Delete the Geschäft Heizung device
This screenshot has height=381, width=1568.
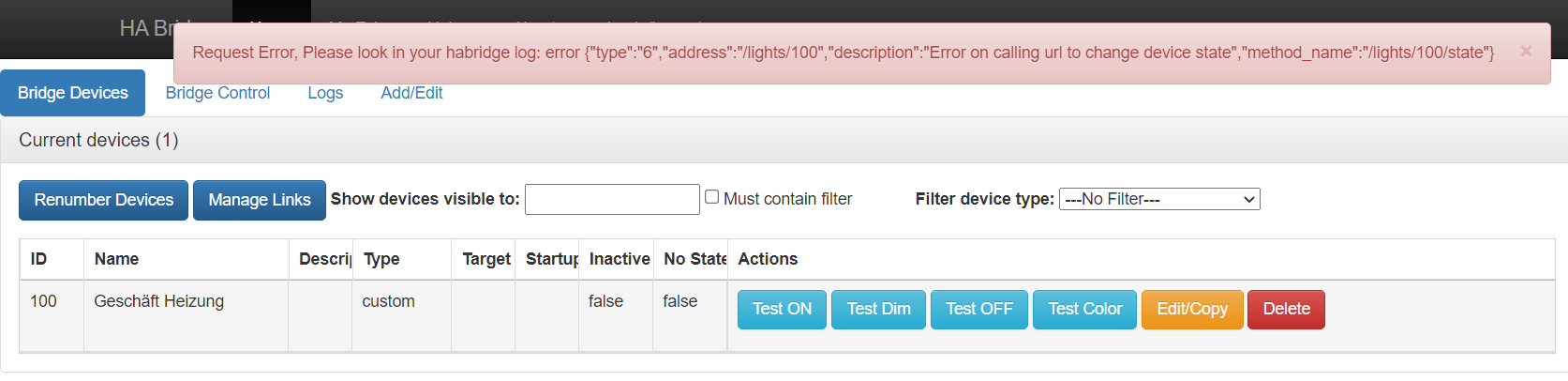pyautogui.click(x=1286, y=309)
